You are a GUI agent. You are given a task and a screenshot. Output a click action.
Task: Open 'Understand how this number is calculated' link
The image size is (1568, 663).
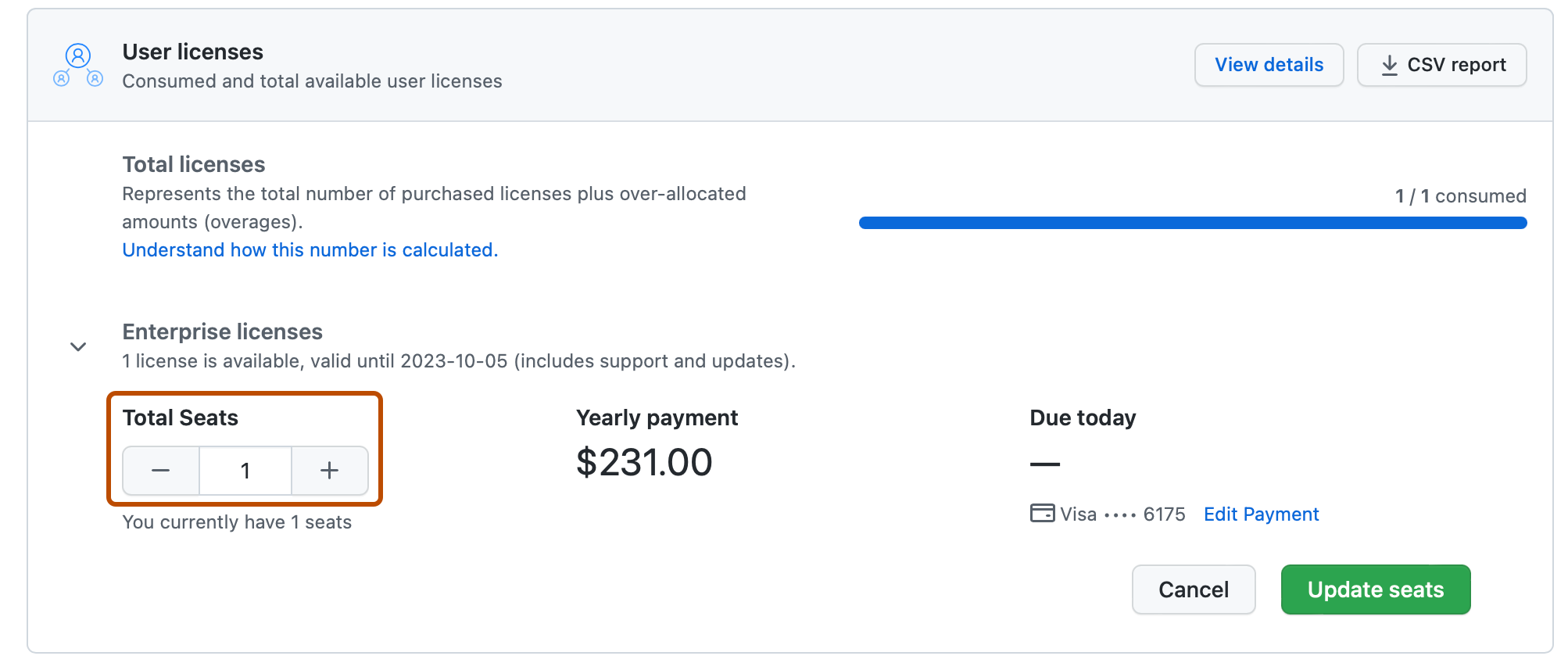pos(310,250)
